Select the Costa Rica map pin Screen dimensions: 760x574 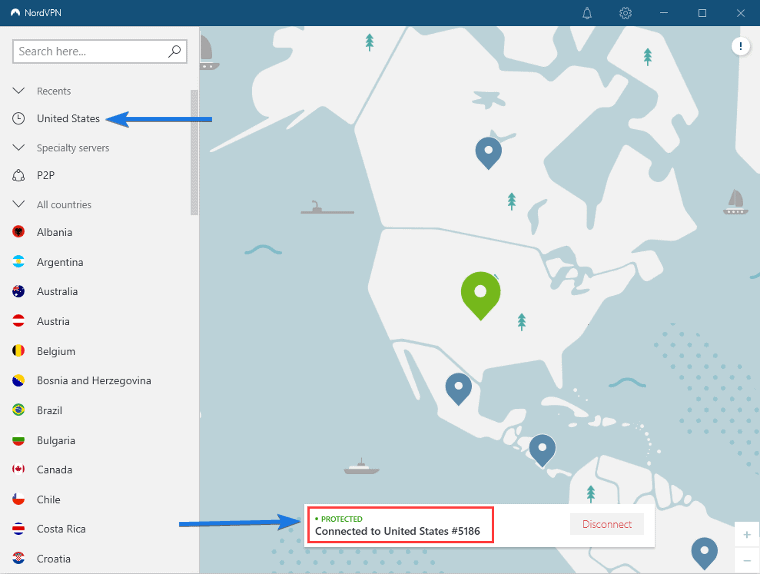click(x=542, y=450)
